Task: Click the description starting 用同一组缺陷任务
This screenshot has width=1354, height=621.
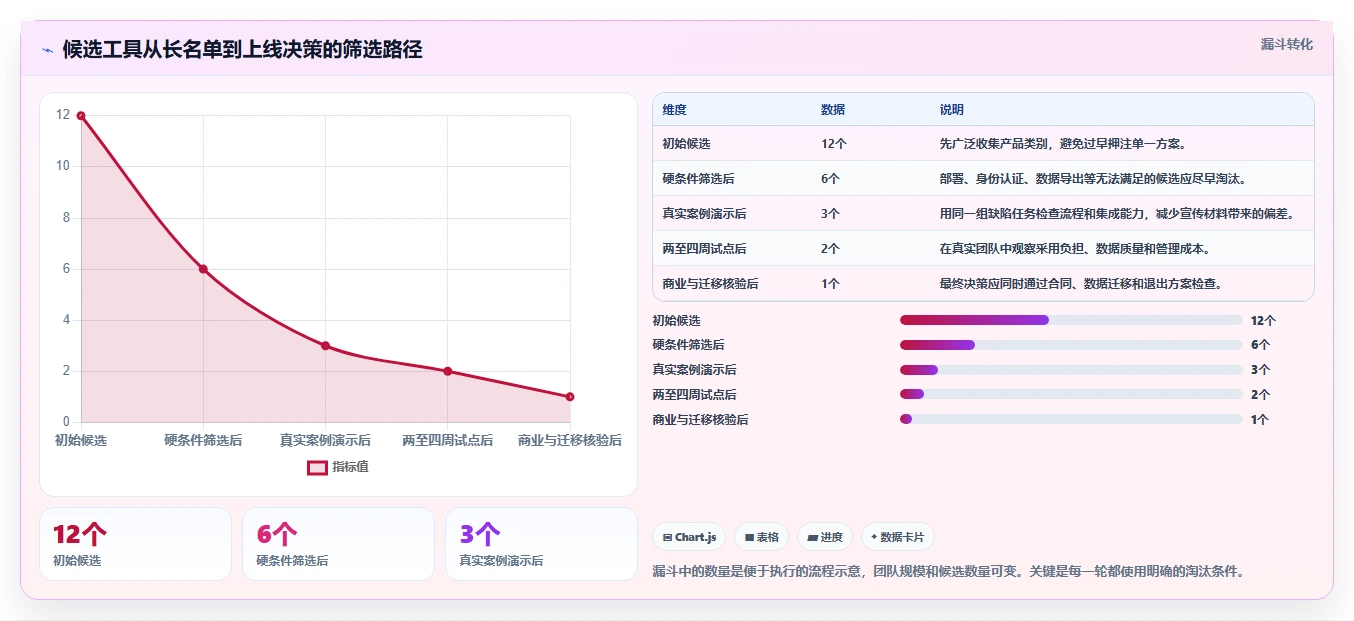Action: pyautogui.click(x=1117, y=214)
